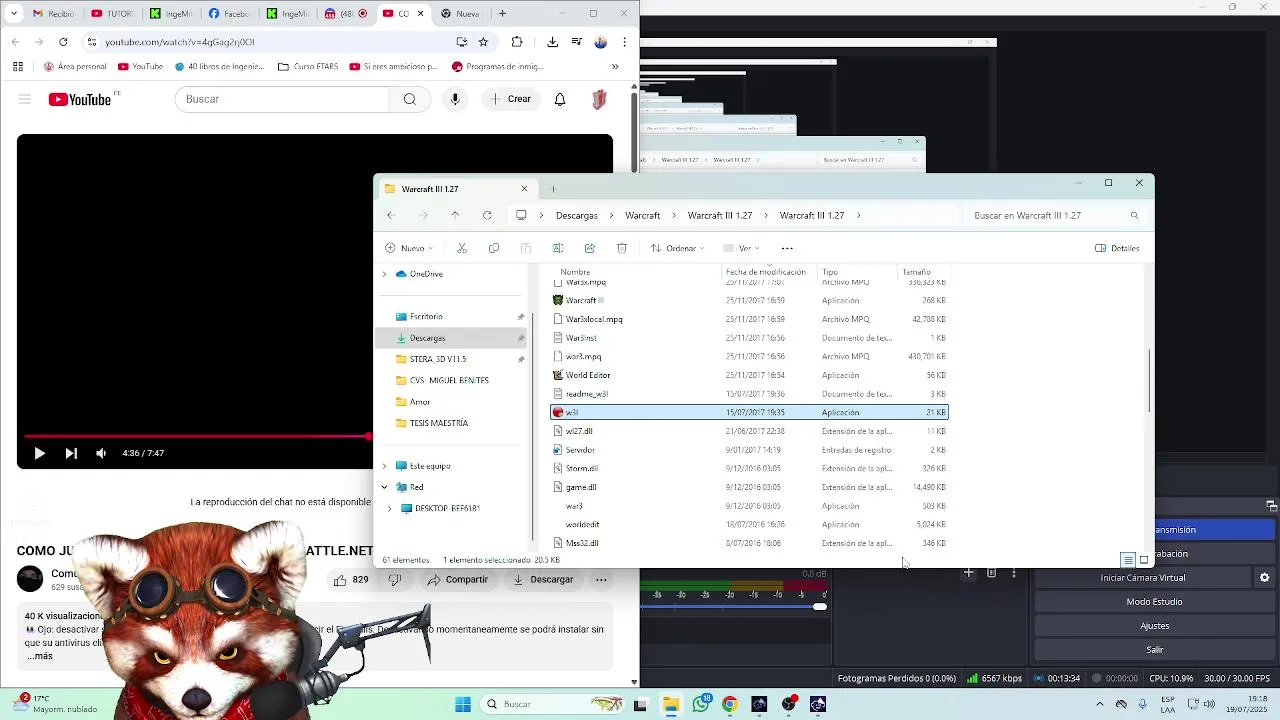Bookmark page with Chrome star icon

[483, 42]
